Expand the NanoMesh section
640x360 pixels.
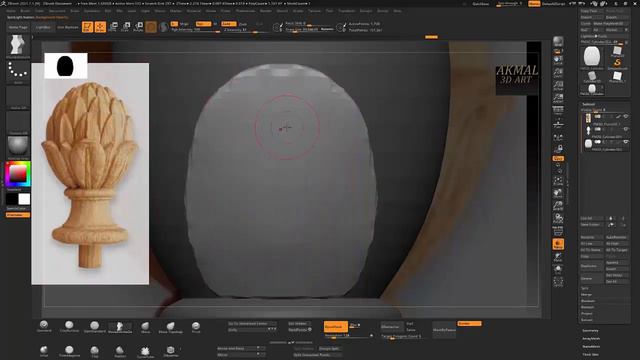tap(591, 347)
